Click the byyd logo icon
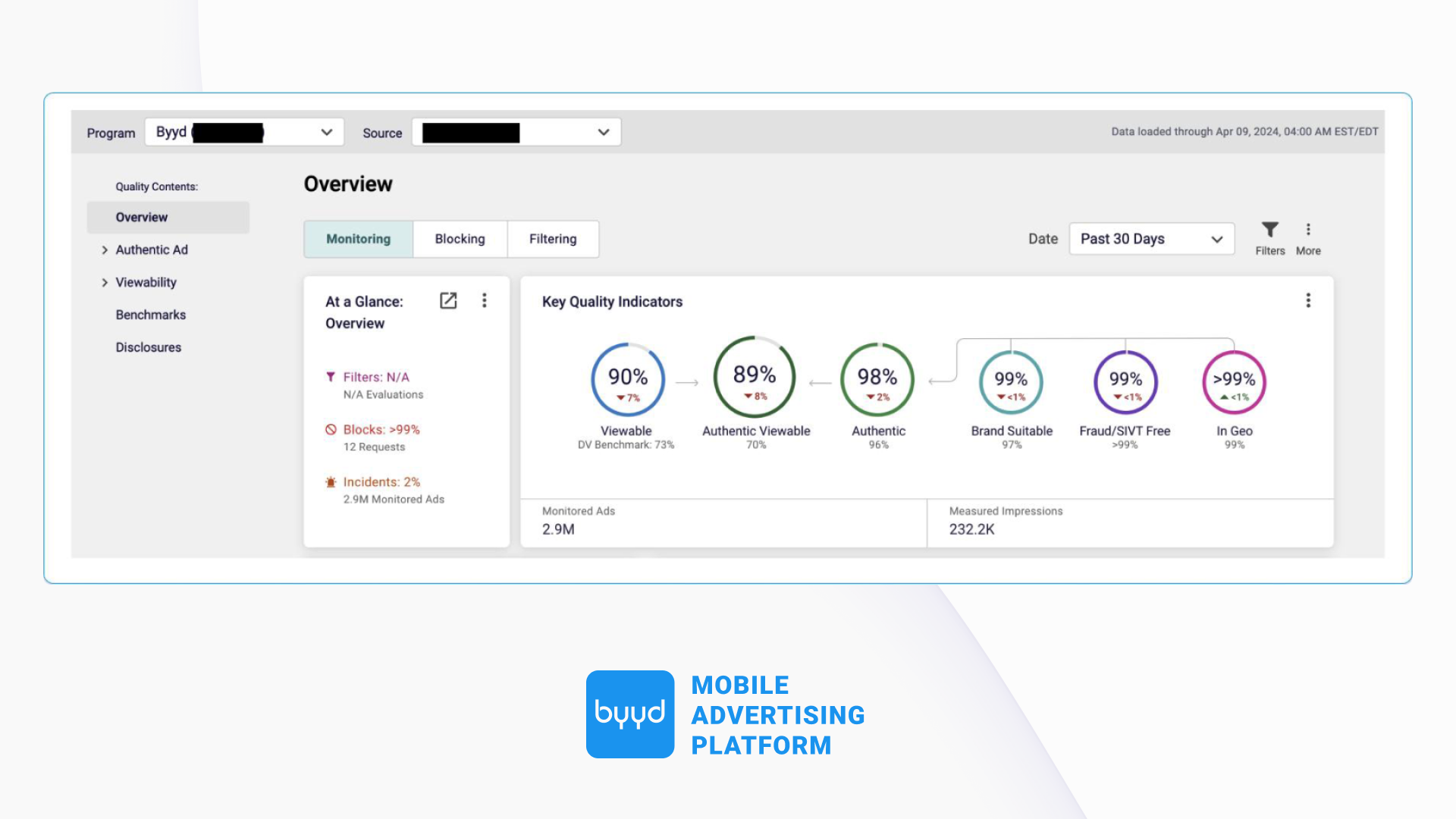Image resolution: width=1456 pixels, height=819 pixels. coord(629,714)
